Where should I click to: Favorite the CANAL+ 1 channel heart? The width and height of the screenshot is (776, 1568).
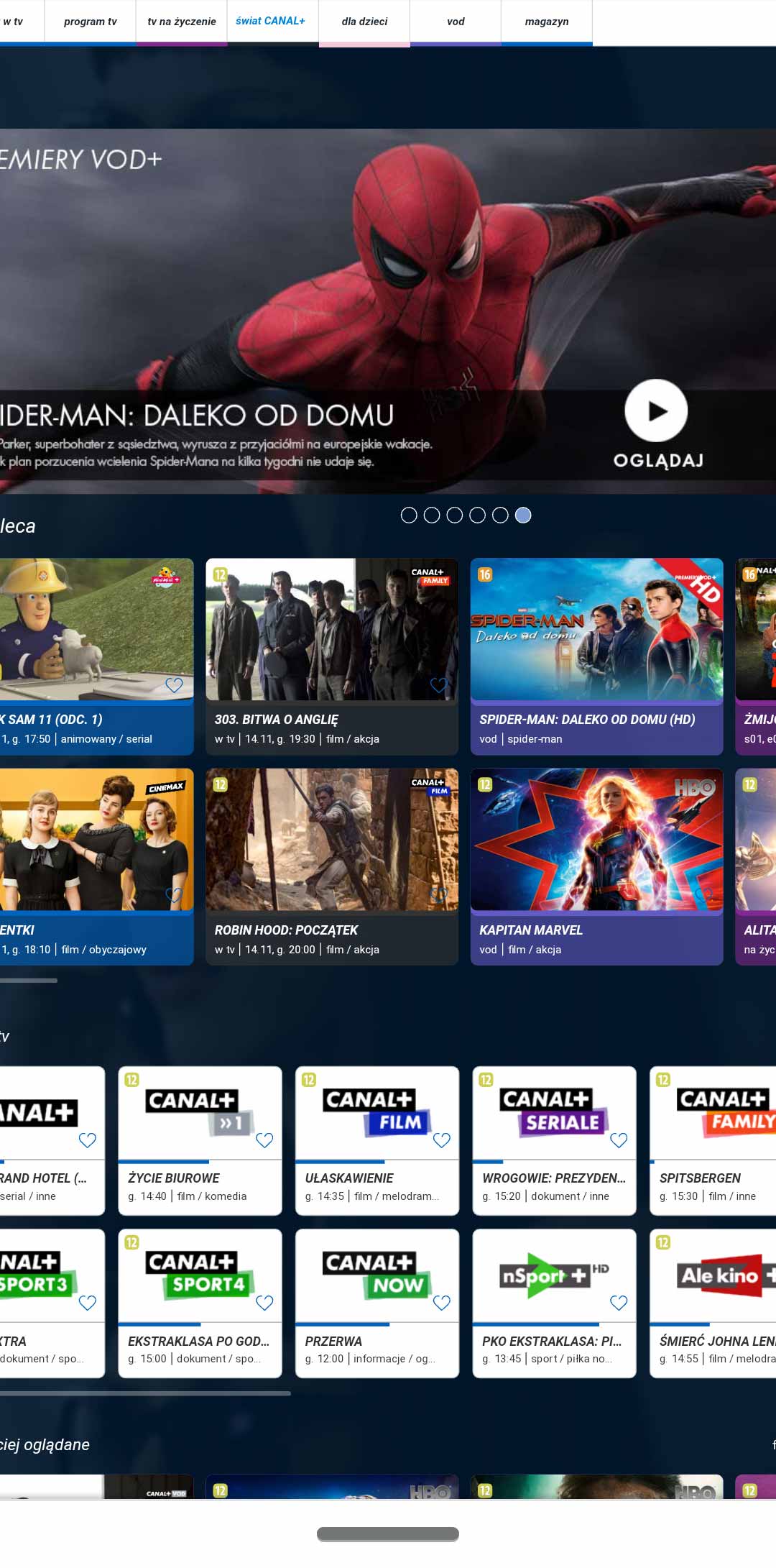(x=264, y=1140)
